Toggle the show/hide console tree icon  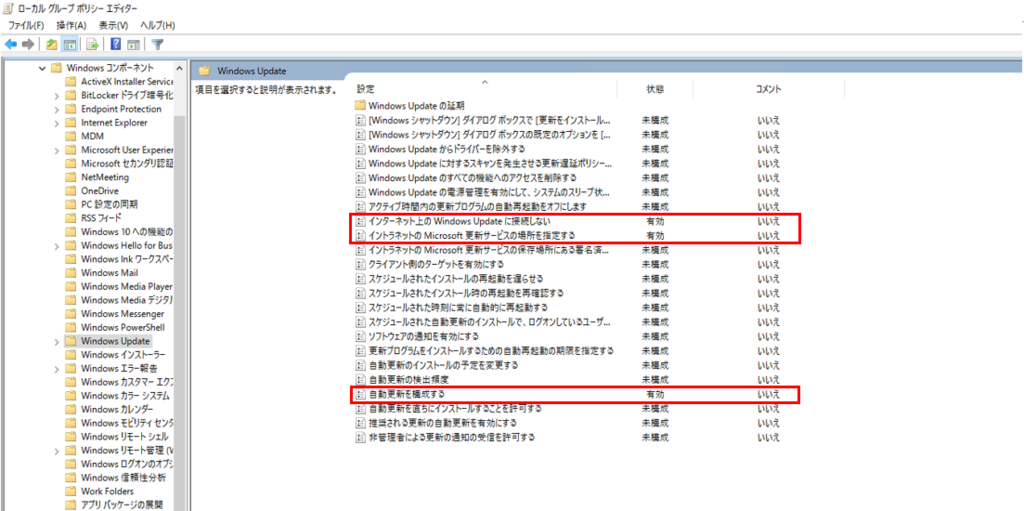[69, 44]
